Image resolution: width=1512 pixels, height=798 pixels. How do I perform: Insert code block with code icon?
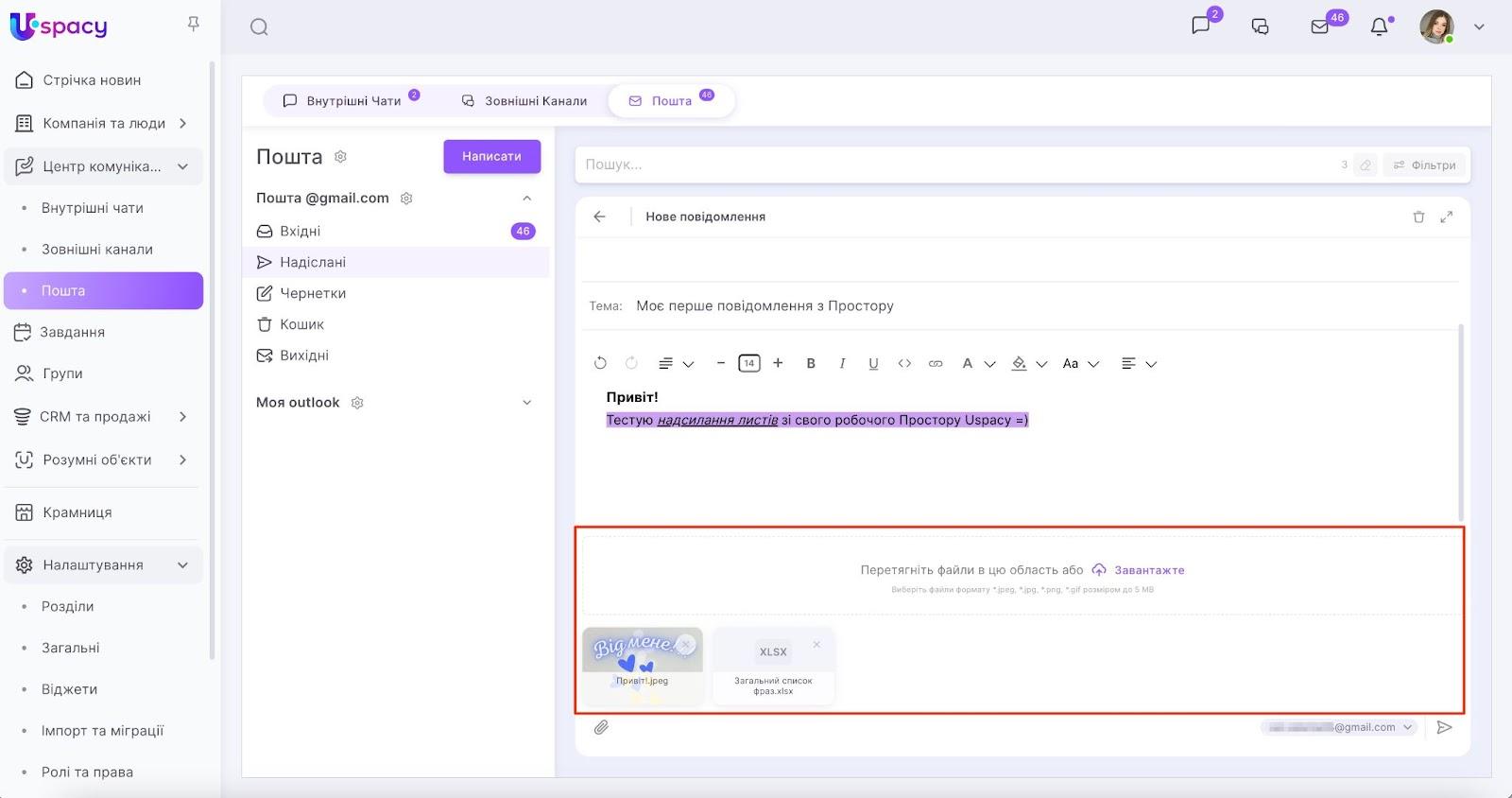tap(904, 363)
